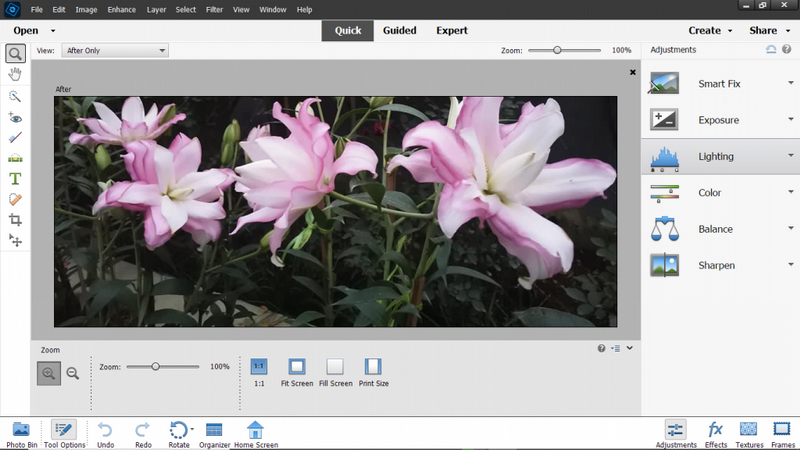800x450 pixels.
Task: Open the Enhance menu
Action: [x=121, y=10]
